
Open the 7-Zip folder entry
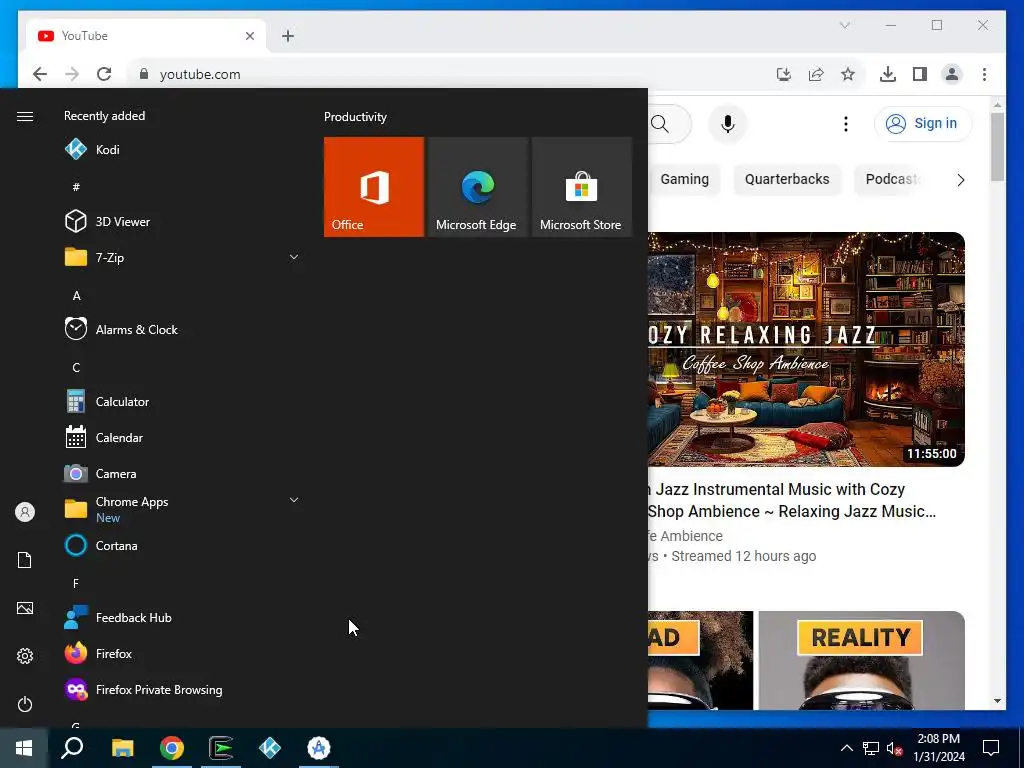(183, 257)
